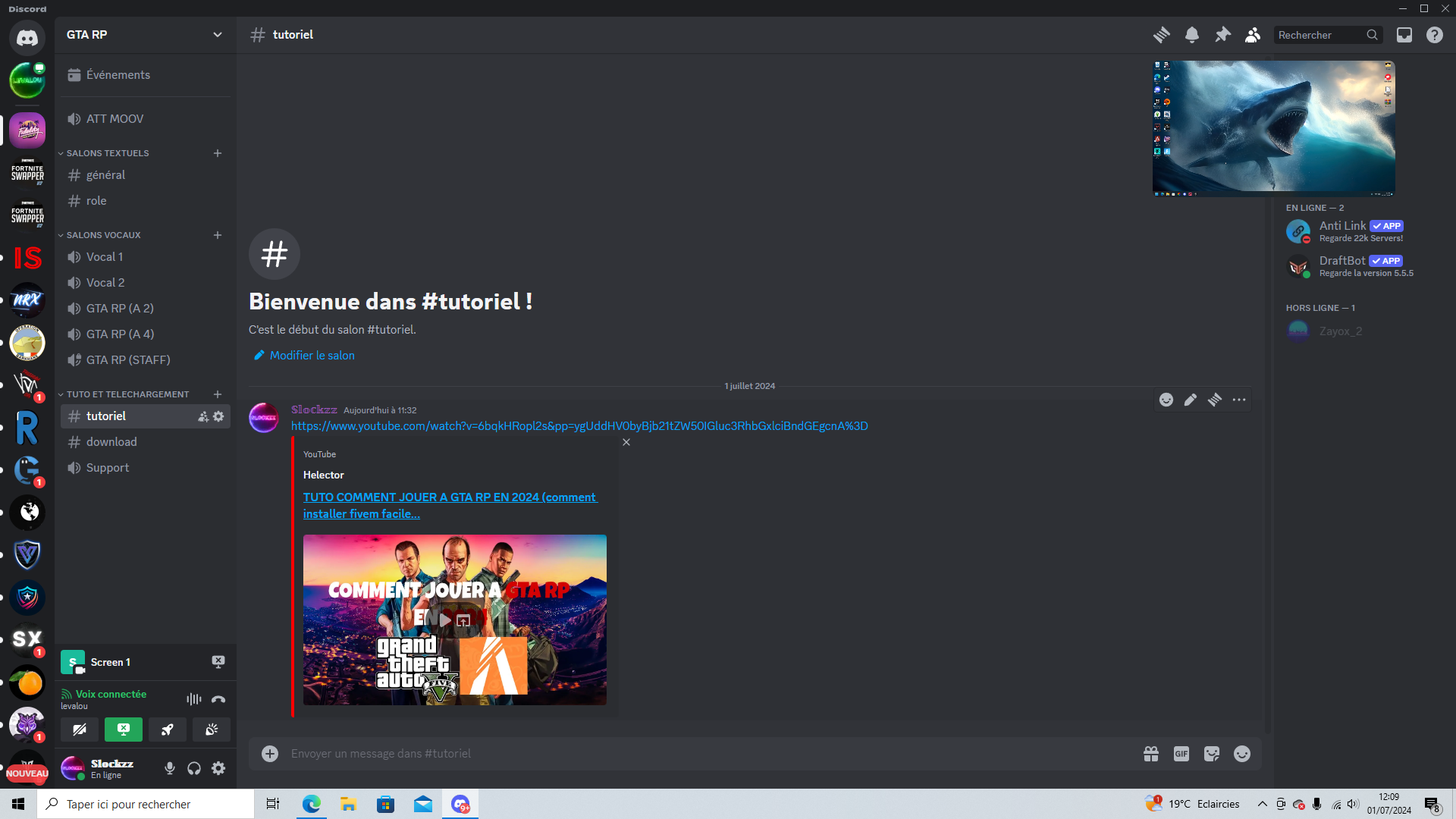Create invite for the tutoriel channel

pyautogui.click(x=203, y=416)
